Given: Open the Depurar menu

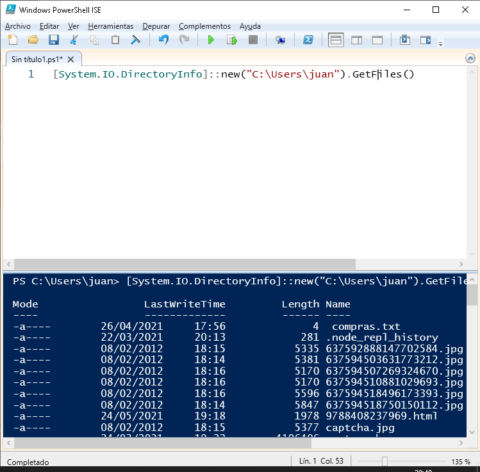Looking at the screenshot, I should click(156, 26).
